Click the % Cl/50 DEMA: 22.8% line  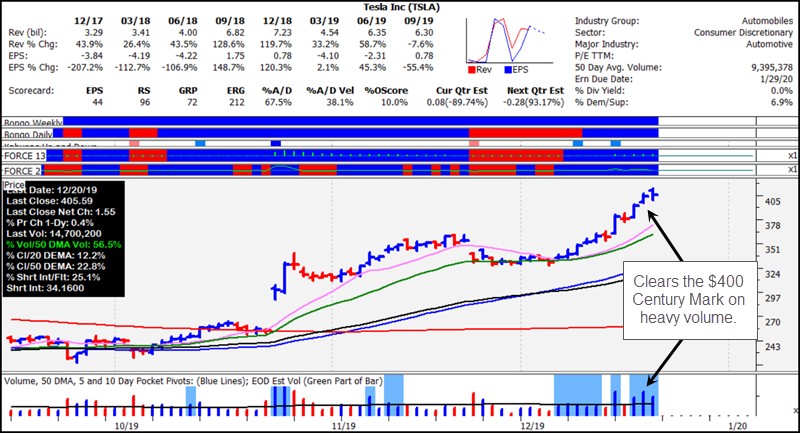(x=56, y=266)
